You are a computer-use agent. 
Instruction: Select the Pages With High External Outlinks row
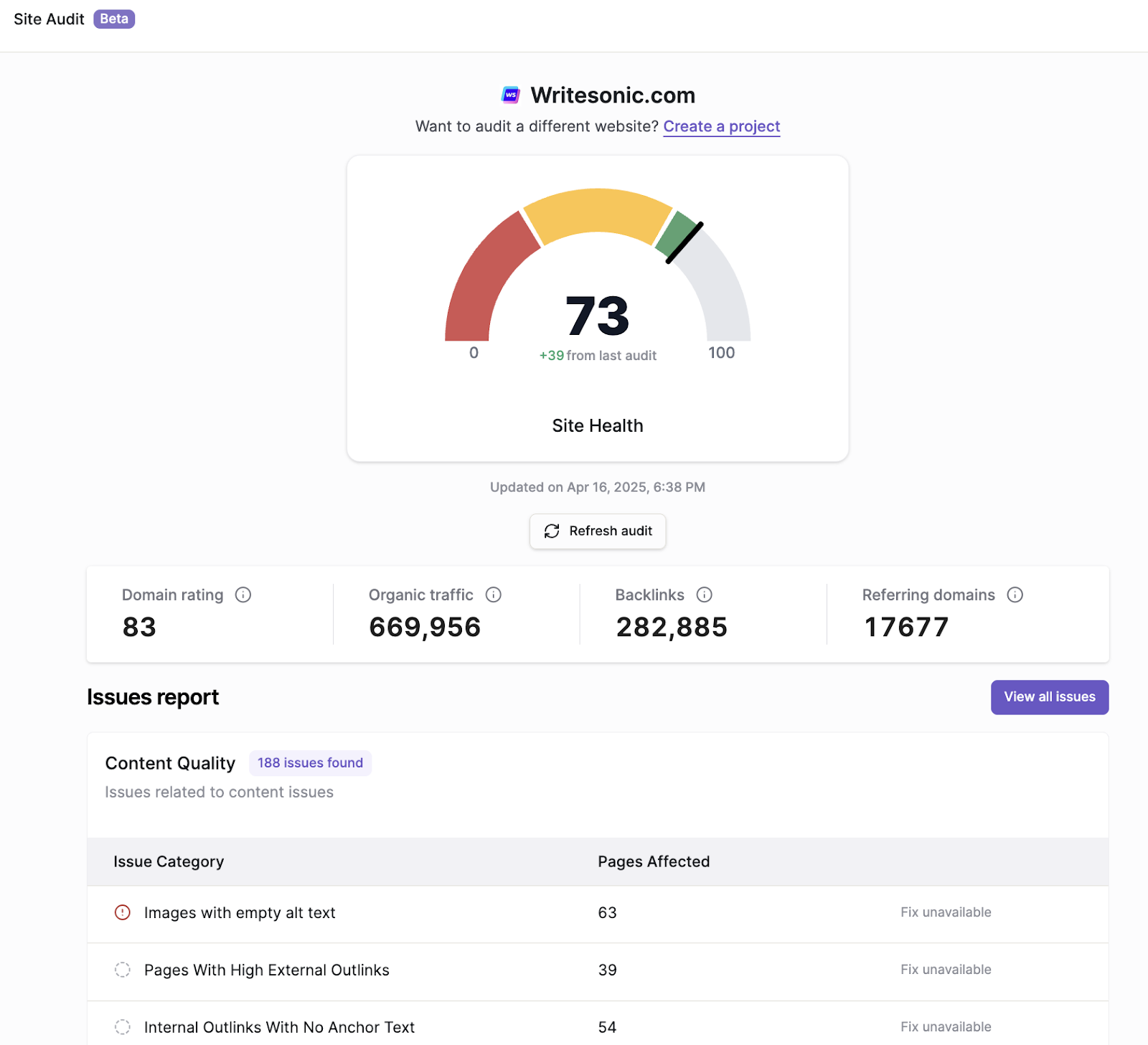click(598, 971)
